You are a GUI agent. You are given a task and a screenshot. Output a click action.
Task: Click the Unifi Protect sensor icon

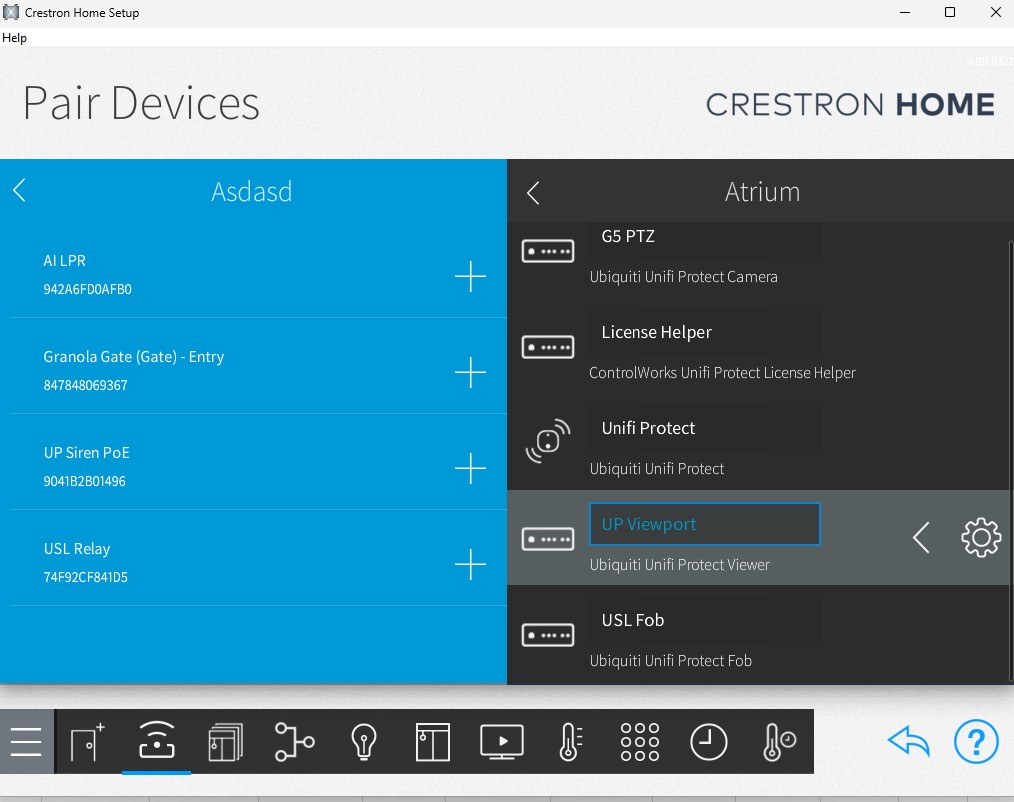(x=548, y=441)
